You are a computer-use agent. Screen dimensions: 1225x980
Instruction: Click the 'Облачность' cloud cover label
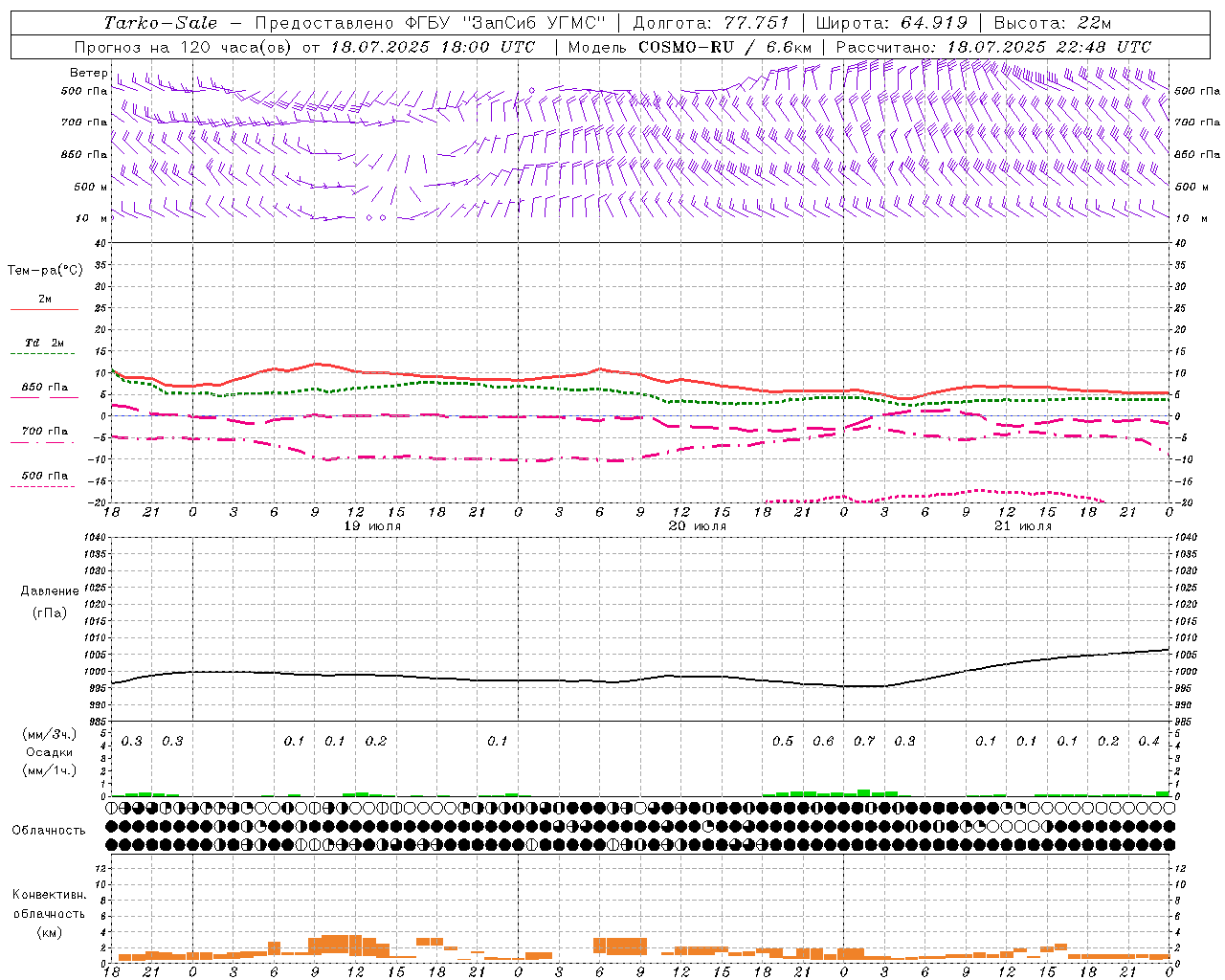pyautogui.click(x=49, y=831)
